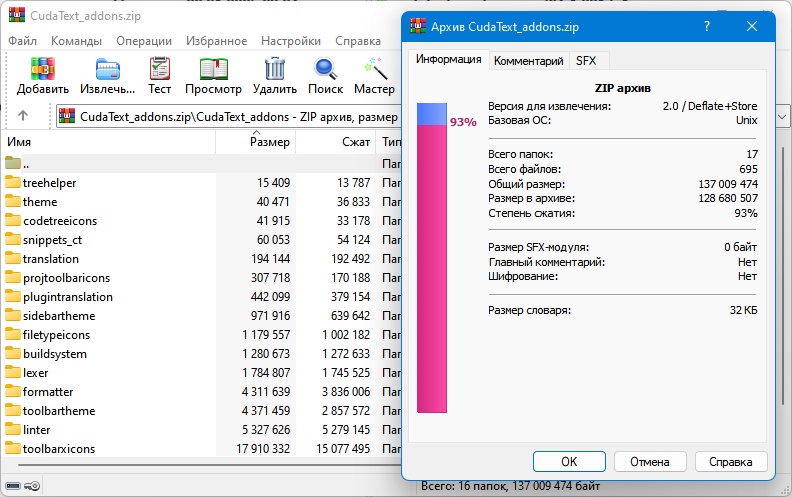Click the drive icon in status bar
Viewport: 792px width, 497px height.
(x=13, y=486)
